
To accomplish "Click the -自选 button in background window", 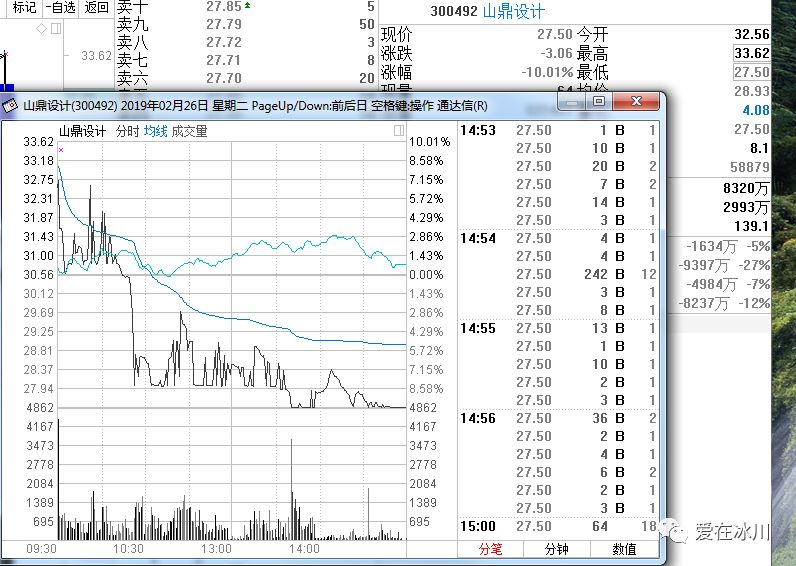I will point(60,7).
